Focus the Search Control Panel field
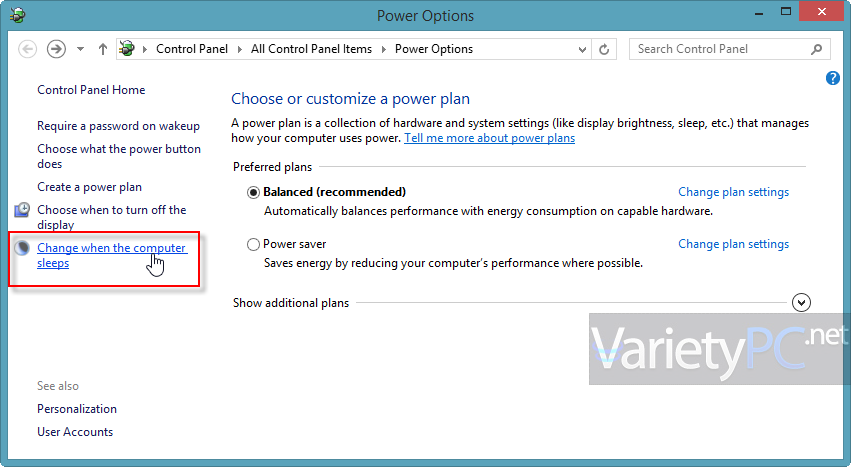 pos(720,49)
